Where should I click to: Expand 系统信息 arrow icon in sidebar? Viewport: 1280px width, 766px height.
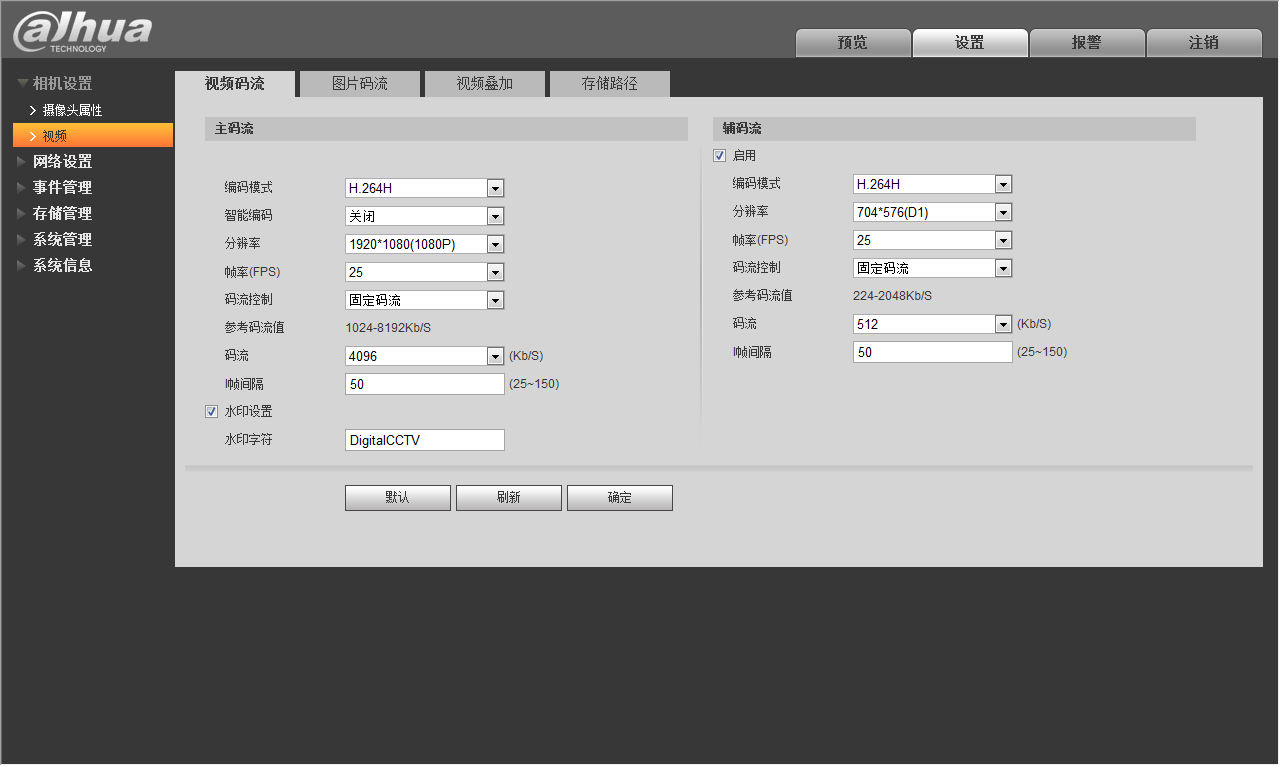(22, 265)
